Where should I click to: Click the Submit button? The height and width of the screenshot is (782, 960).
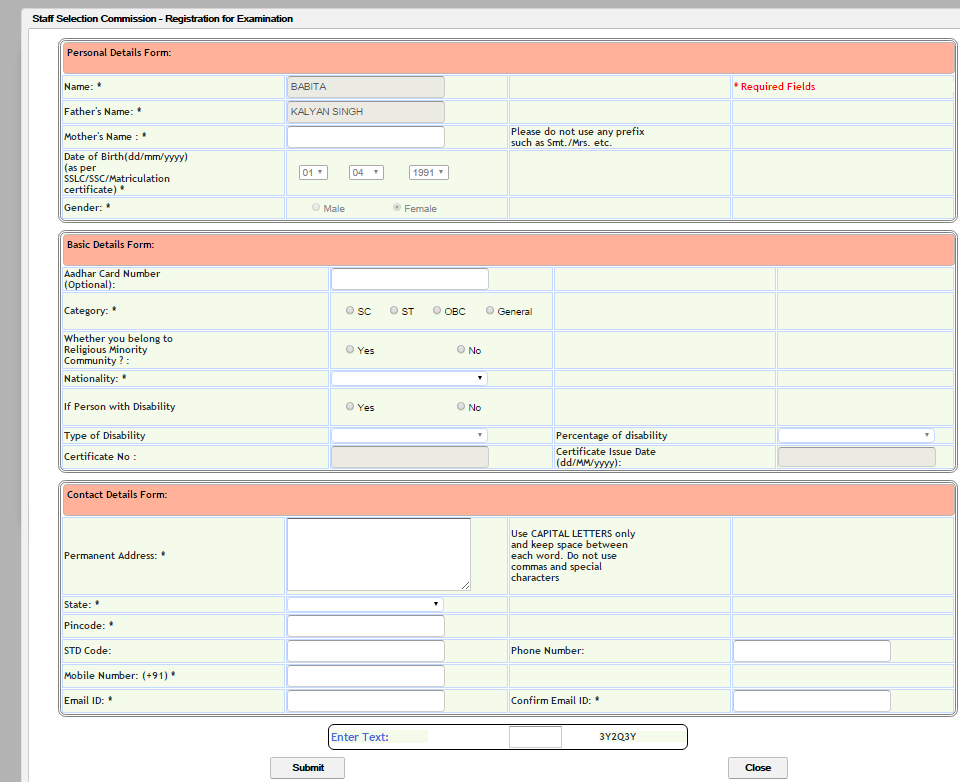coord(307,768)
